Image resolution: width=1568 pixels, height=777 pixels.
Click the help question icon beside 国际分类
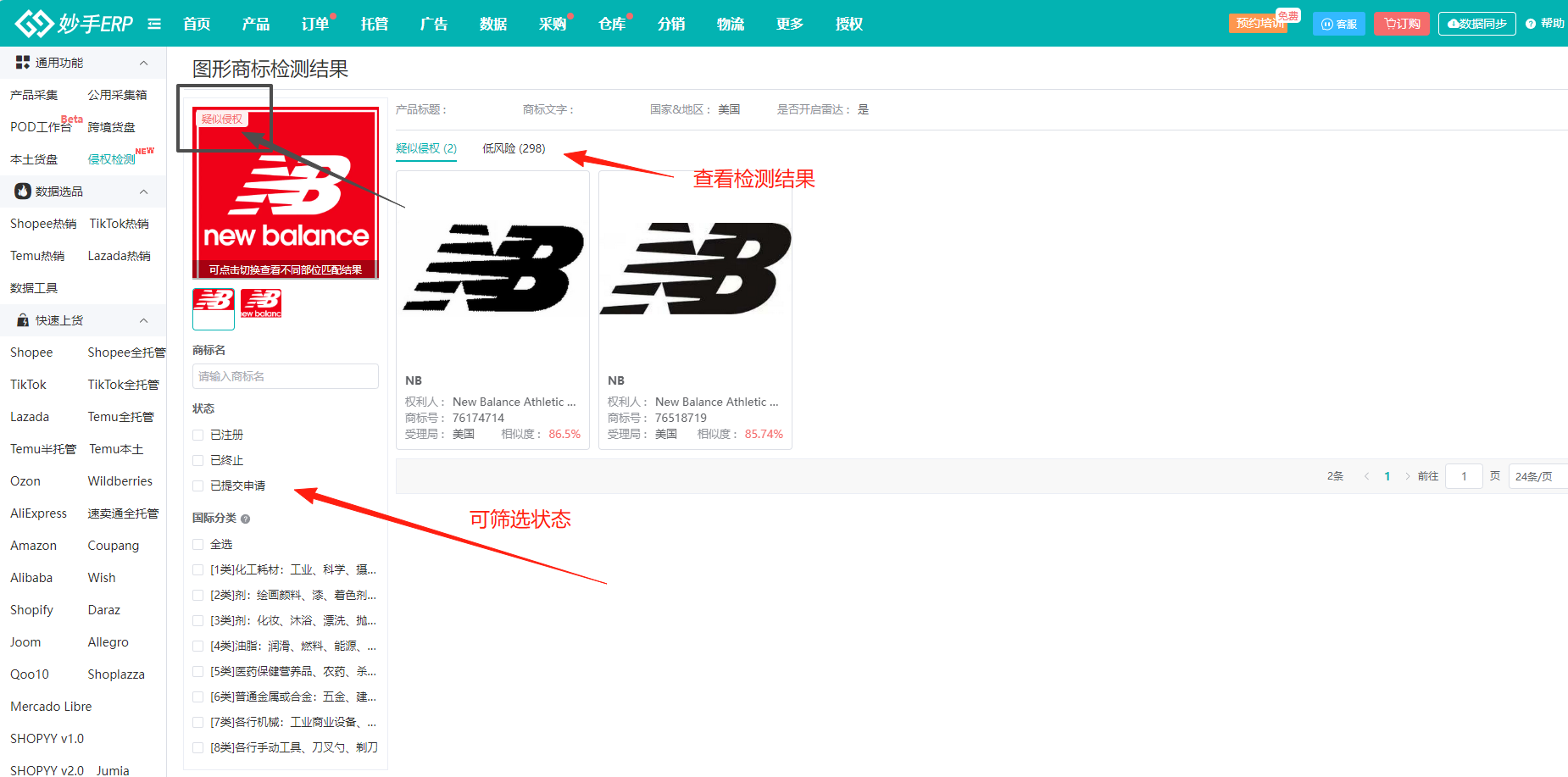pos(245,519)
